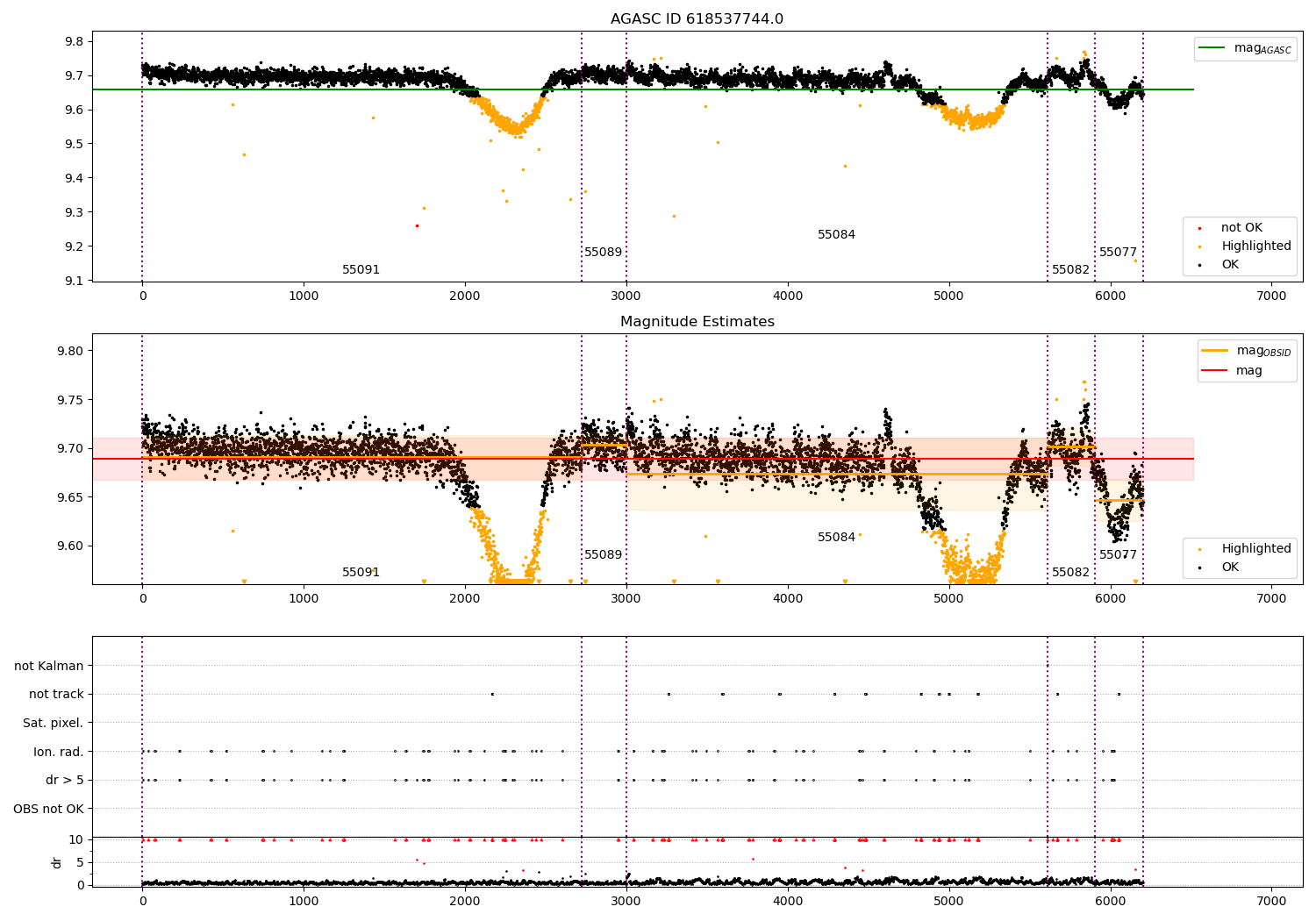The height and width of the screenshot is (921, 1316).
Task: Click the 9.80 y-tick in Magnitude Estimates plot
Action: click(x=70, y=351)
